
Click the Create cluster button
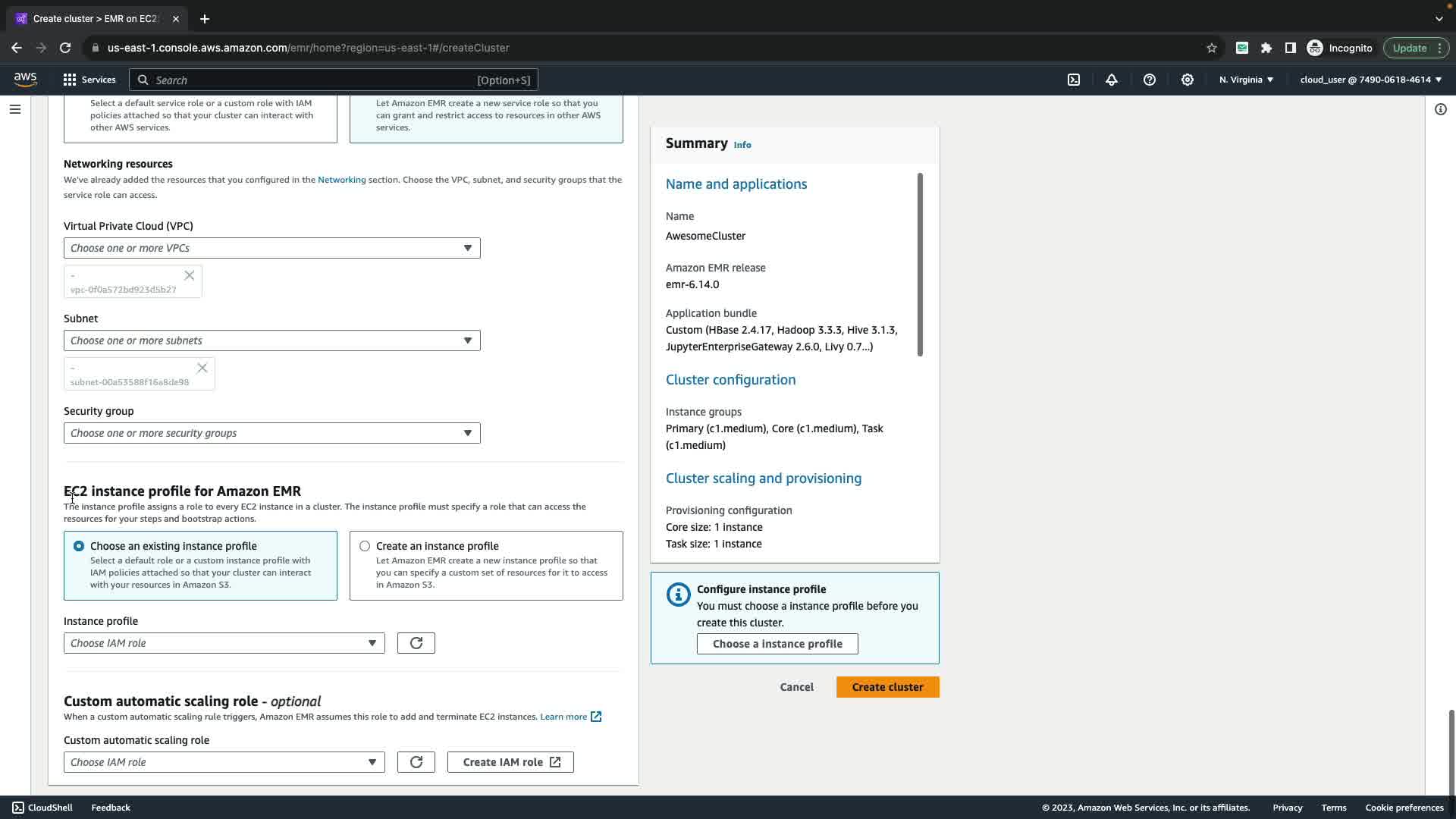click(887, 687)
